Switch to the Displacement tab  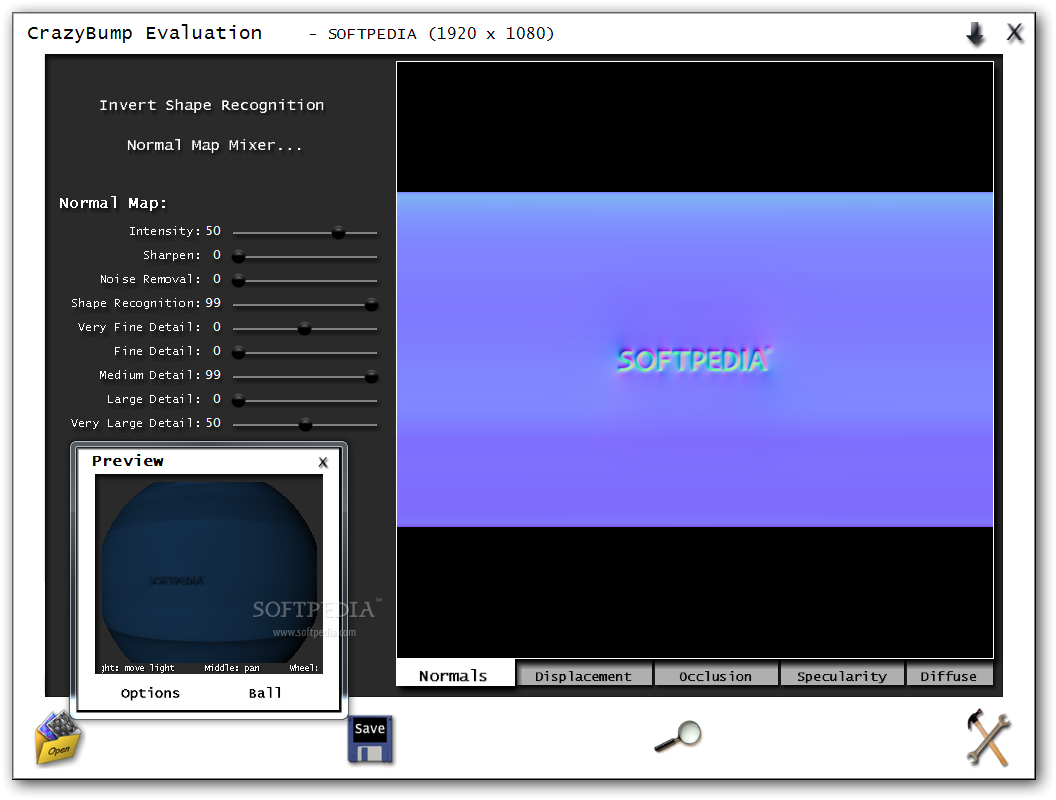(584, 676)
